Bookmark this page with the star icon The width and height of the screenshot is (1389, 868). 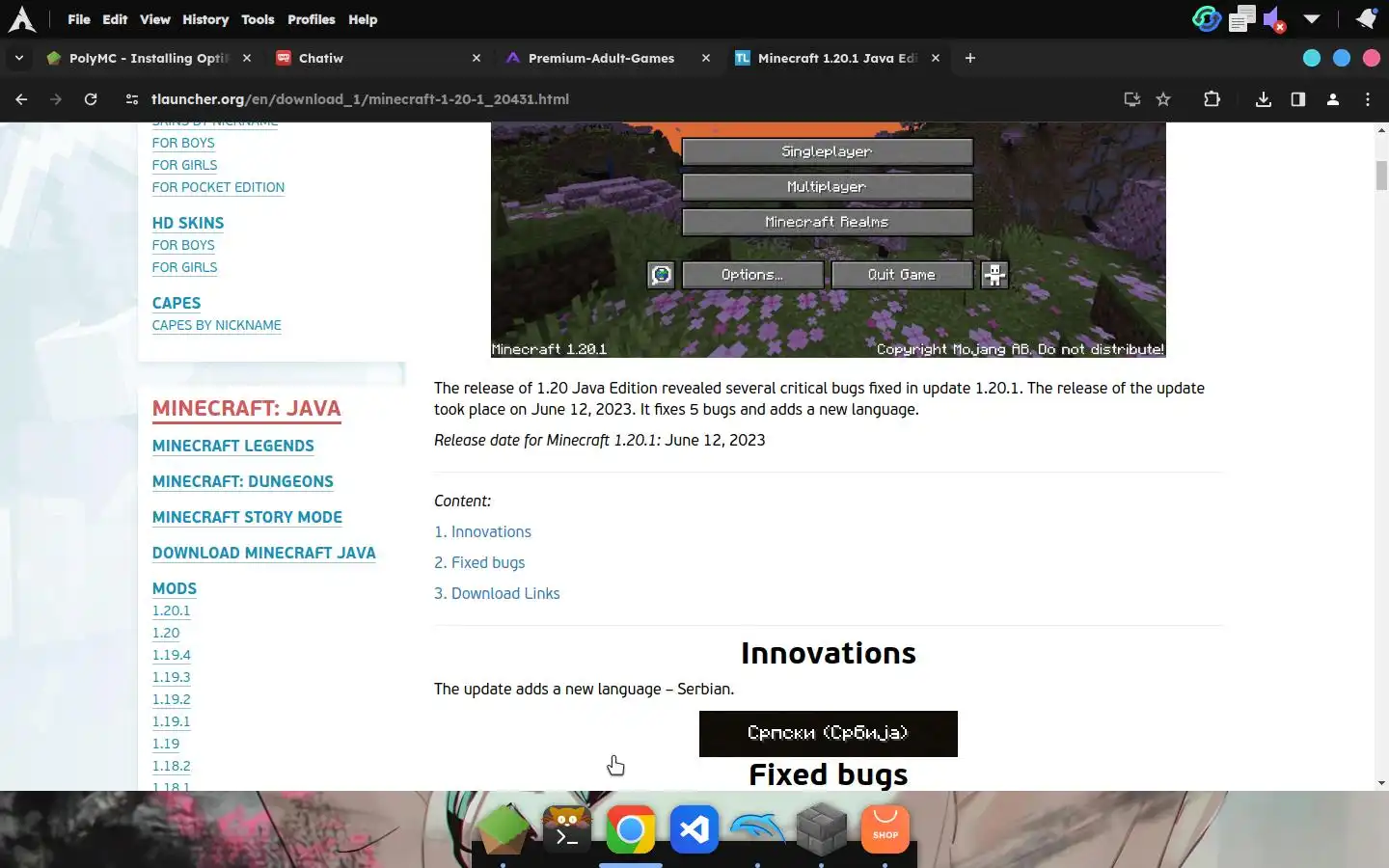pos(1163,99)
